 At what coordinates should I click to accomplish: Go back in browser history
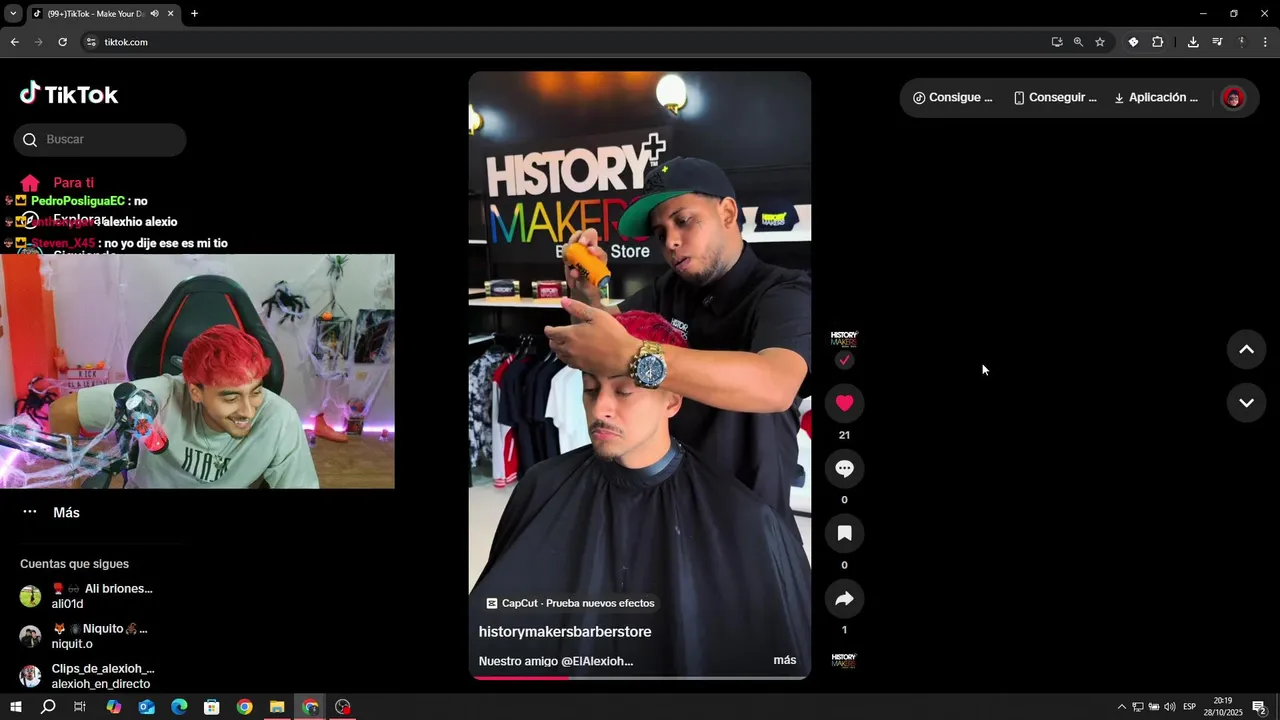[x=14, y=42]
